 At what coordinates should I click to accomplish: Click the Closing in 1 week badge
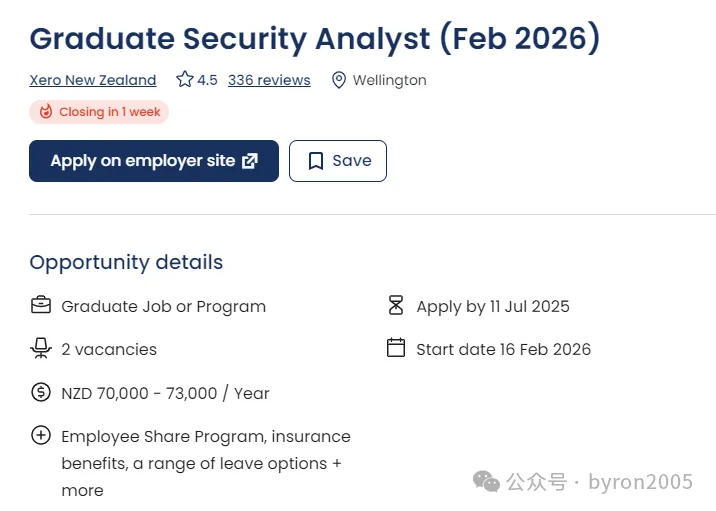[99, 112]
